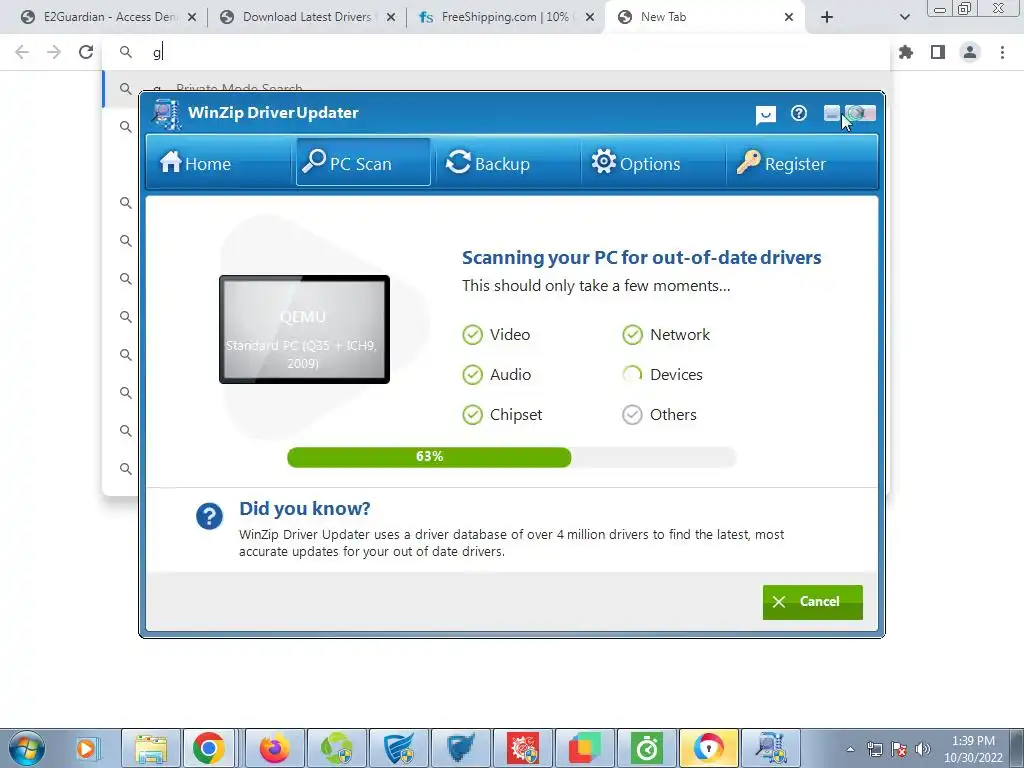Image resolution: width=1024 pixels, height=768 pixels.
Task: Open the clock showing 1:39 PM
Action: [x=973, y=749]
